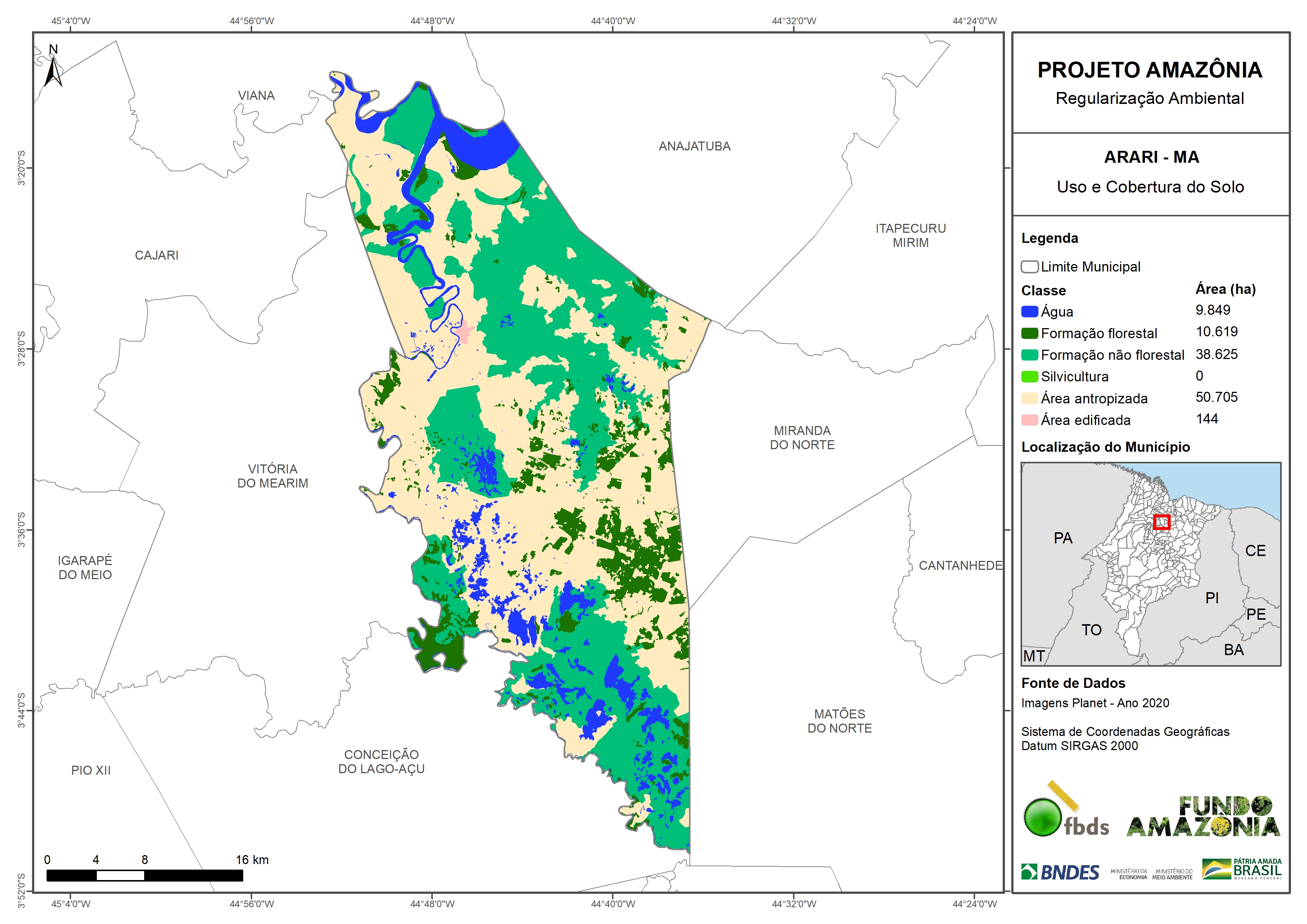Image resolution: width=1307 pixels, height=924 pixels.
Task: Click the ANAJATUBA municipality label
Action: click(x=695, y=146)
